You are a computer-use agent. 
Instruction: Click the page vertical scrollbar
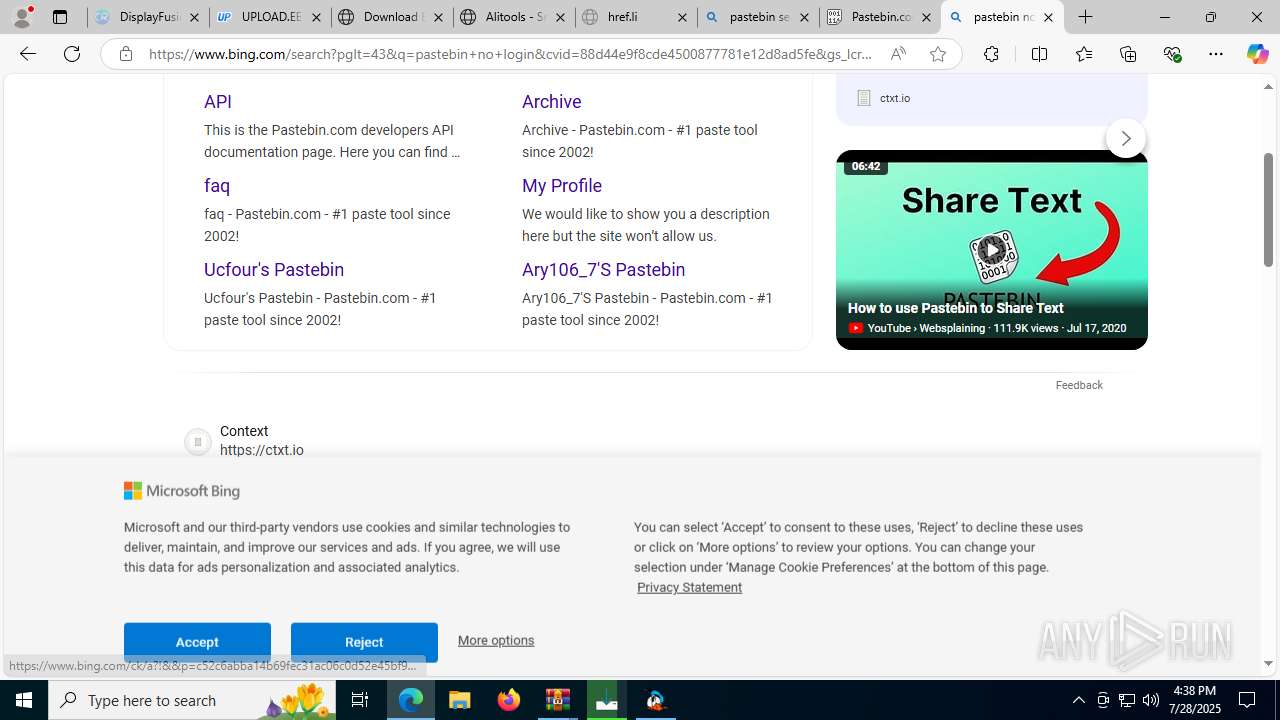click(1268, 209)
